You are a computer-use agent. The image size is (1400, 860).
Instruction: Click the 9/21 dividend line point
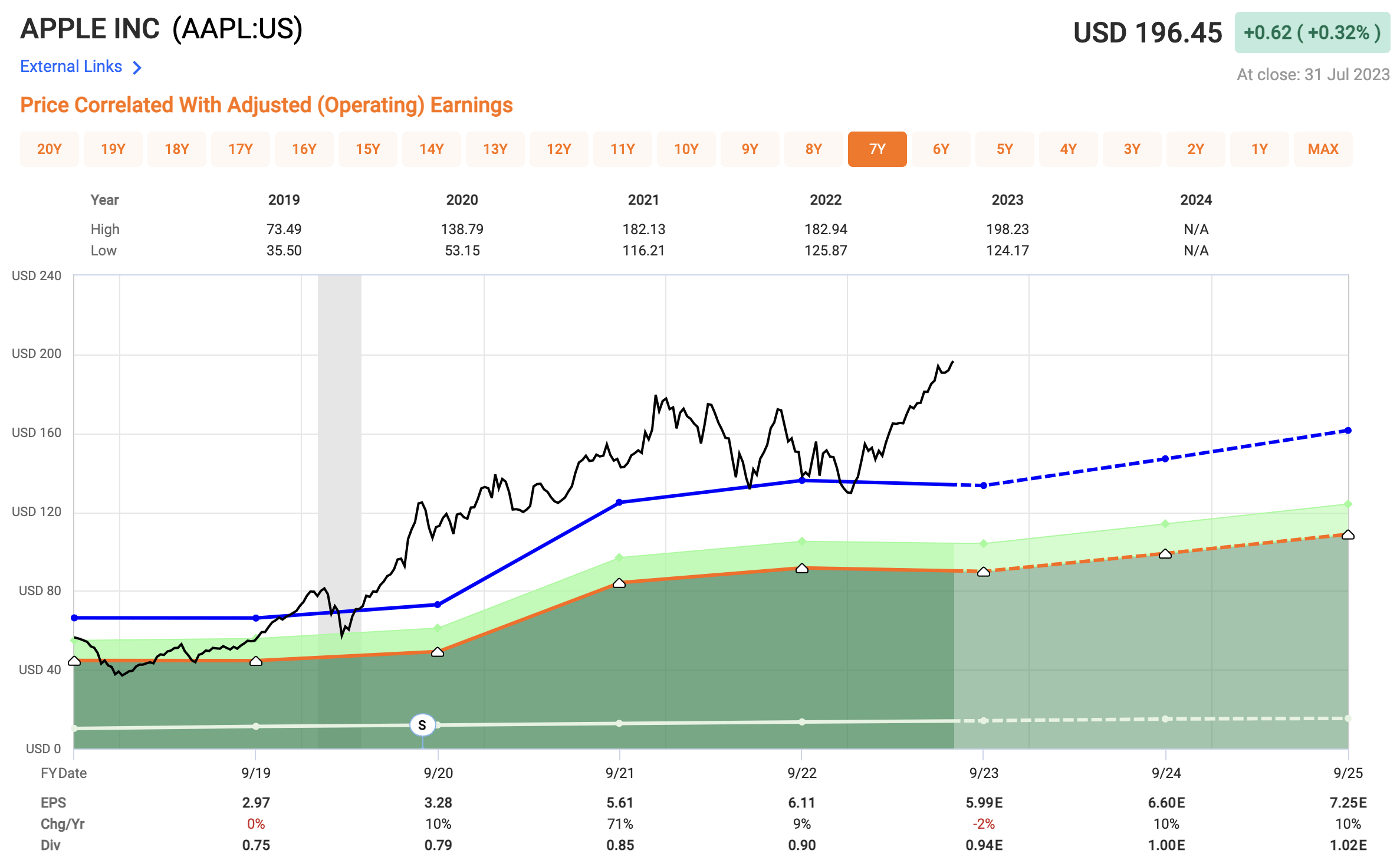point(619,723)
